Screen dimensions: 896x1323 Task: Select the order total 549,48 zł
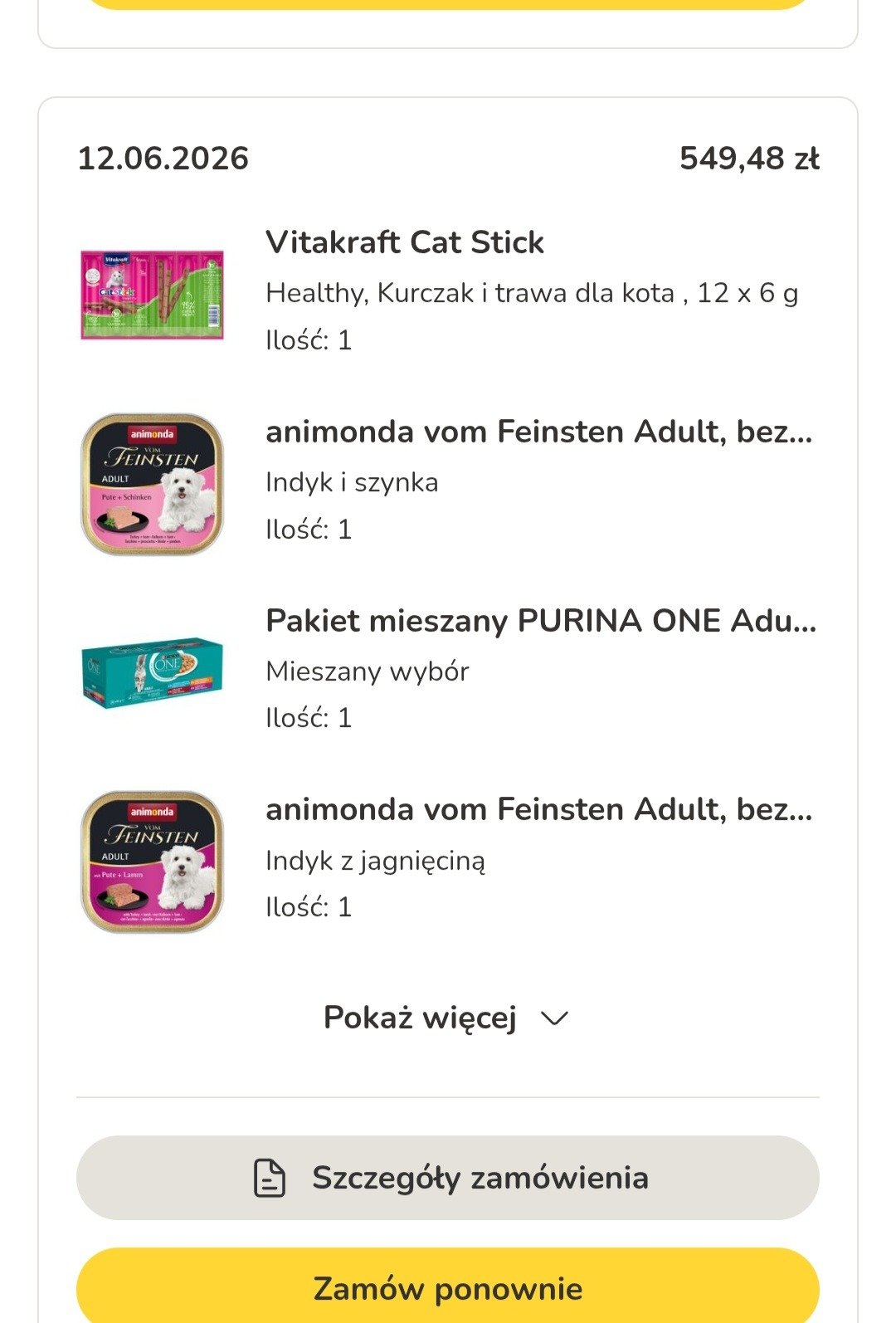coord(750,159)
